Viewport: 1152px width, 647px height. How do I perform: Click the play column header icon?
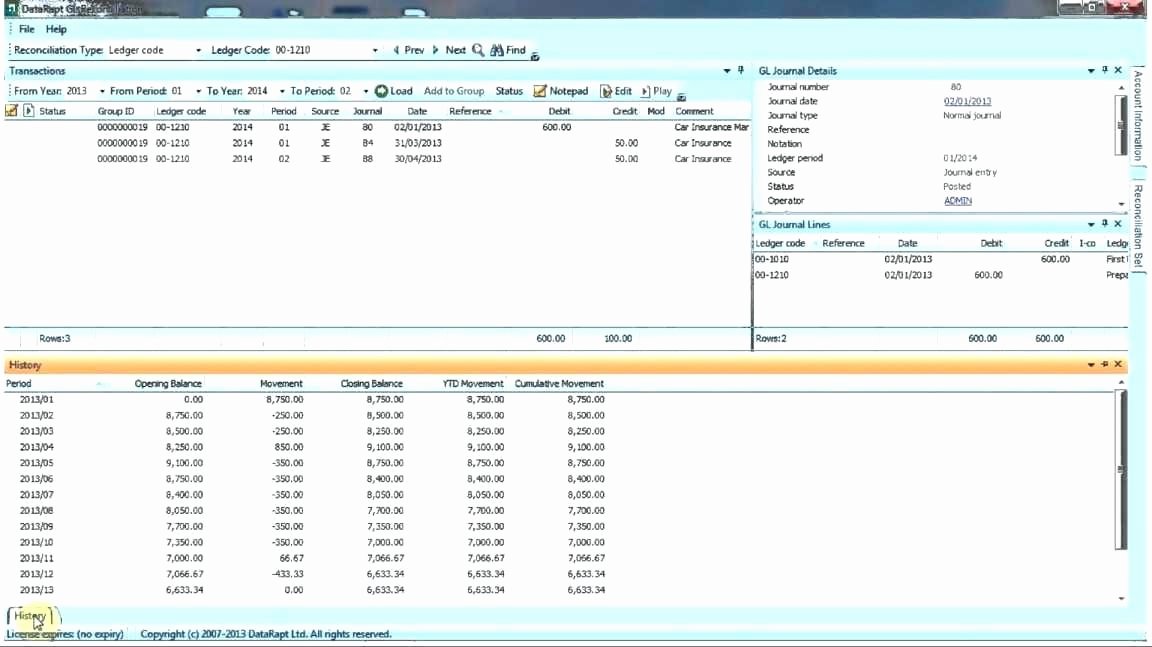point(29,111)
